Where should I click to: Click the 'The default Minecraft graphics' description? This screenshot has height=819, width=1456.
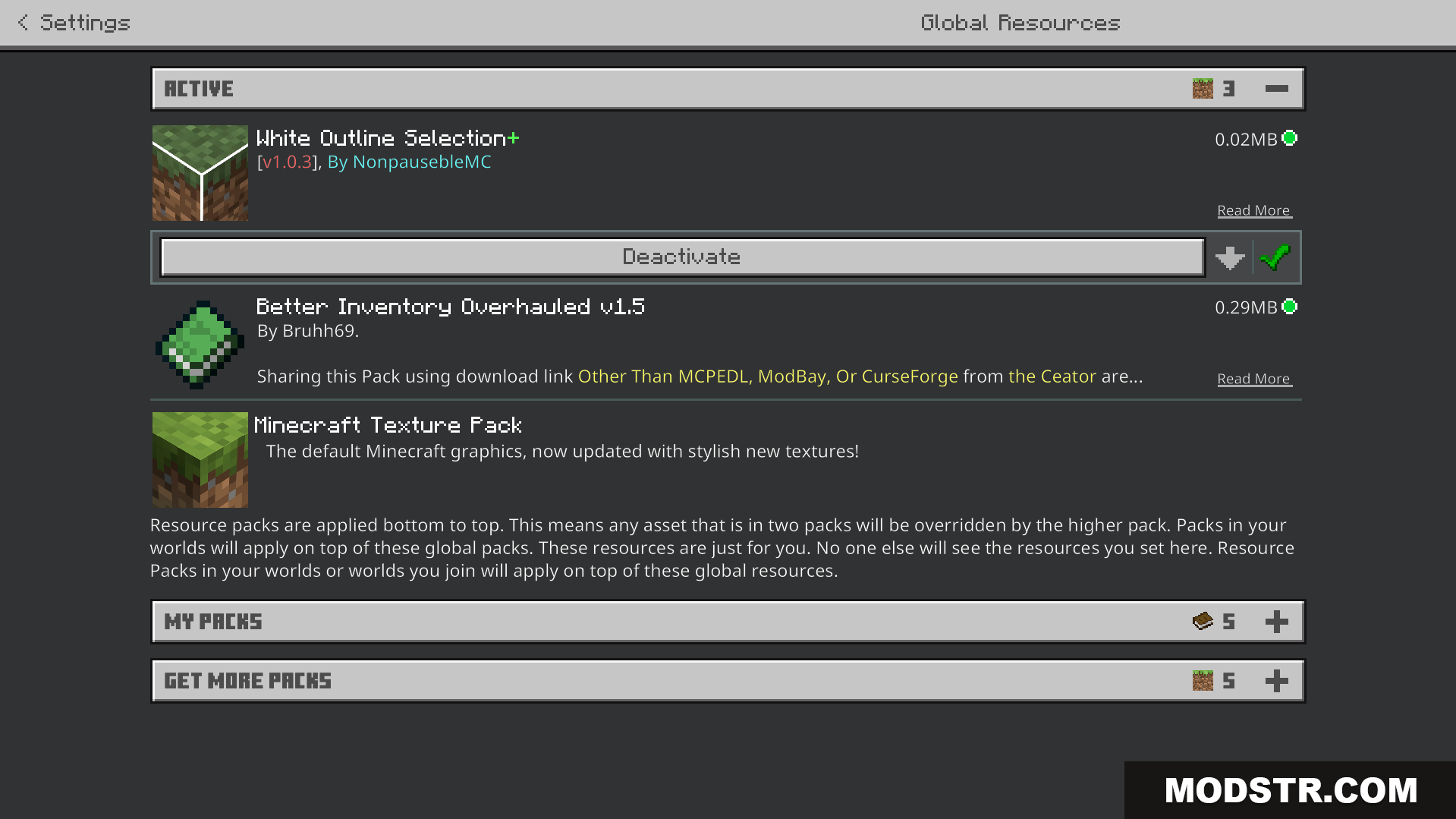[x=562, y=452]
